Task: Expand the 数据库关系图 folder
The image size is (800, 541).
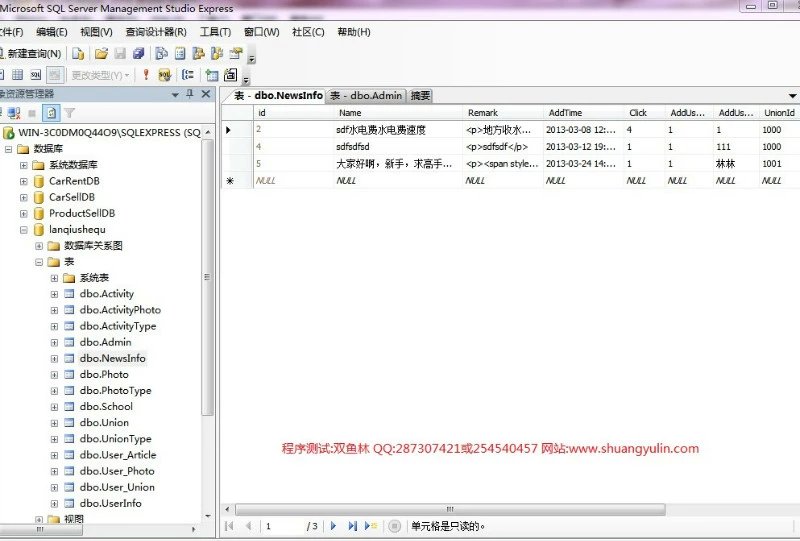Action: coord(39,246)
